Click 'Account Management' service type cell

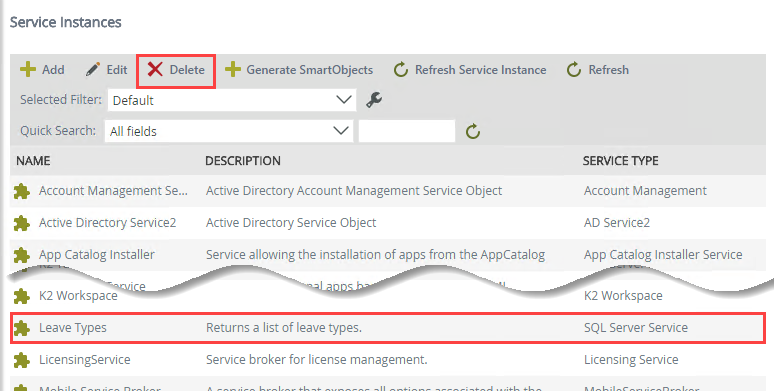tap(645, 191)
